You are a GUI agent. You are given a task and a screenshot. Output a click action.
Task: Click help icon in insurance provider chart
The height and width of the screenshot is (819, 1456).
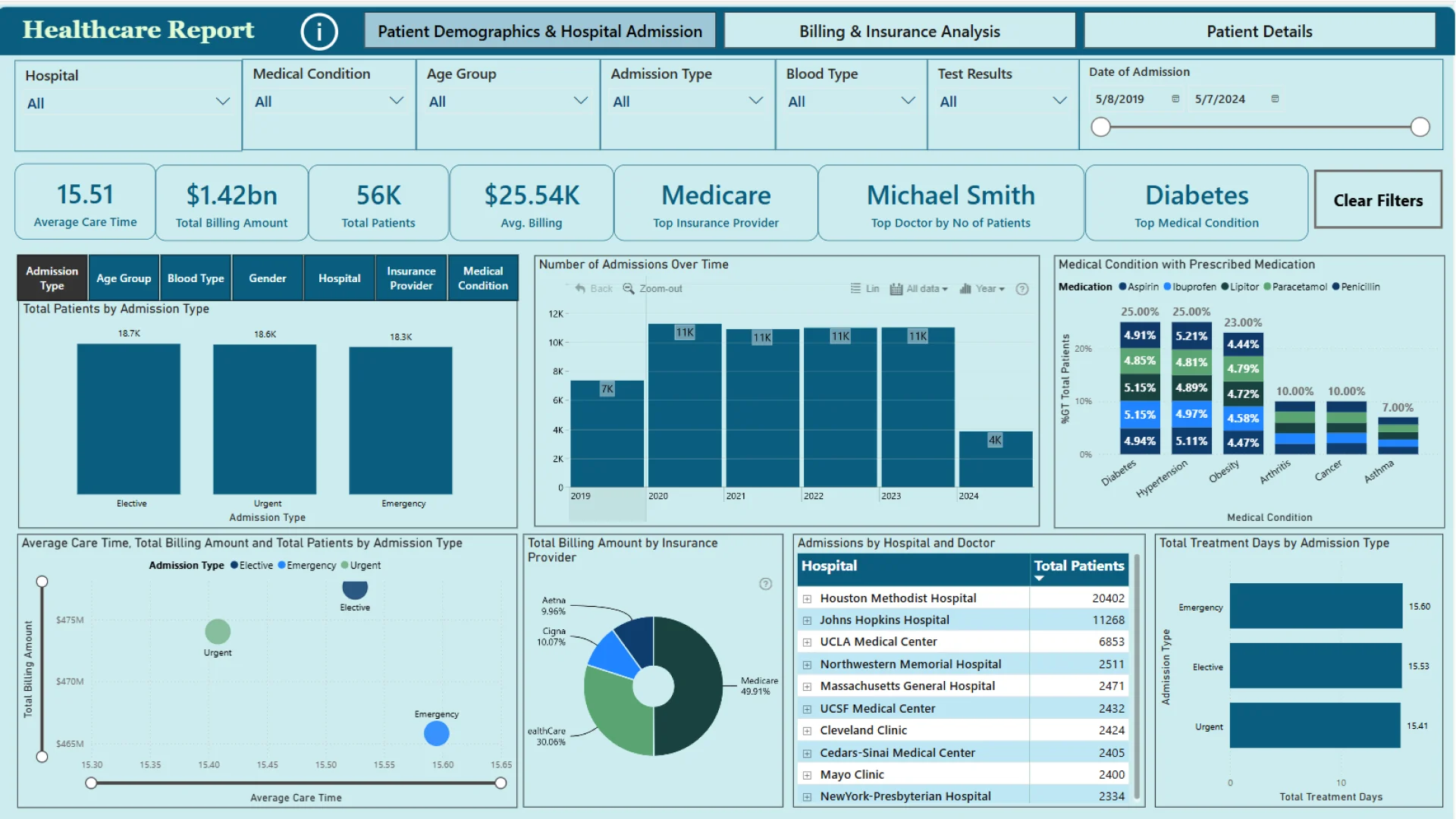pyautogui.click(x=766, y=584)
